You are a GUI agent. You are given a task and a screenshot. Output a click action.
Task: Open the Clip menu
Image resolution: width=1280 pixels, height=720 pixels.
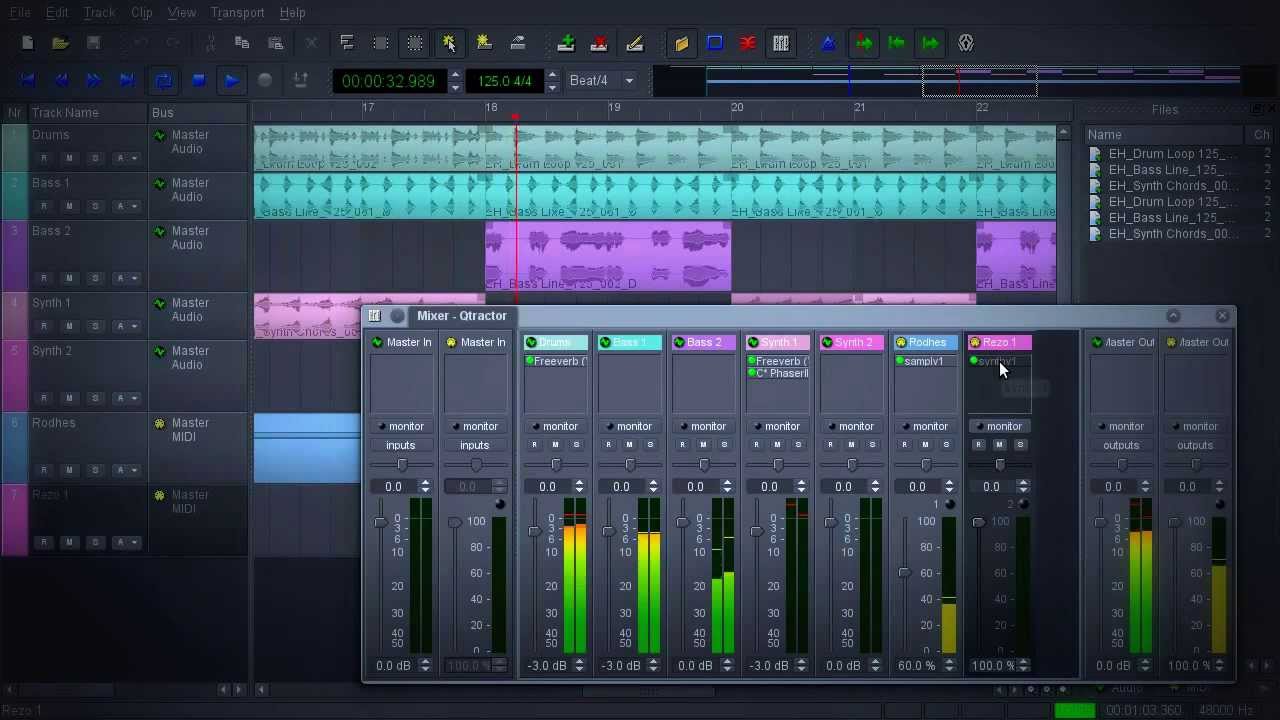[141, 12]
